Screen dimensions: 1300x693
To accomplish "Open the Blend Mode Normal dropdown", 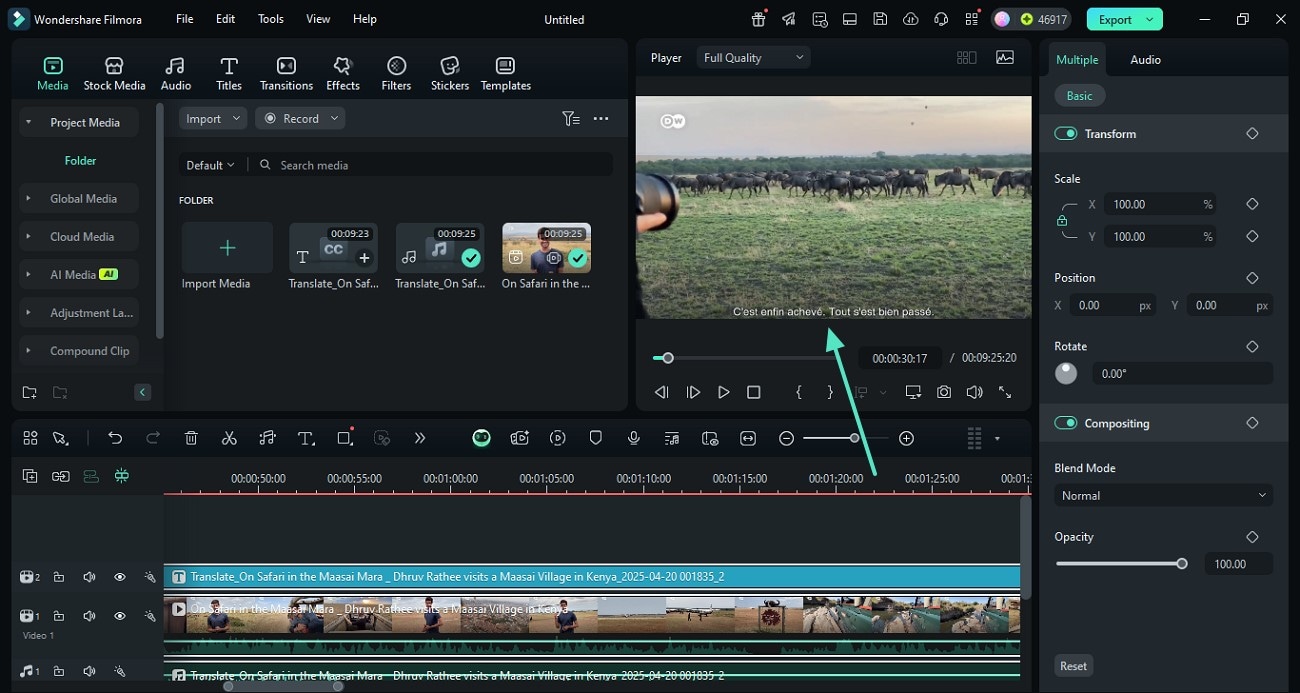I will coord(1163,496).
